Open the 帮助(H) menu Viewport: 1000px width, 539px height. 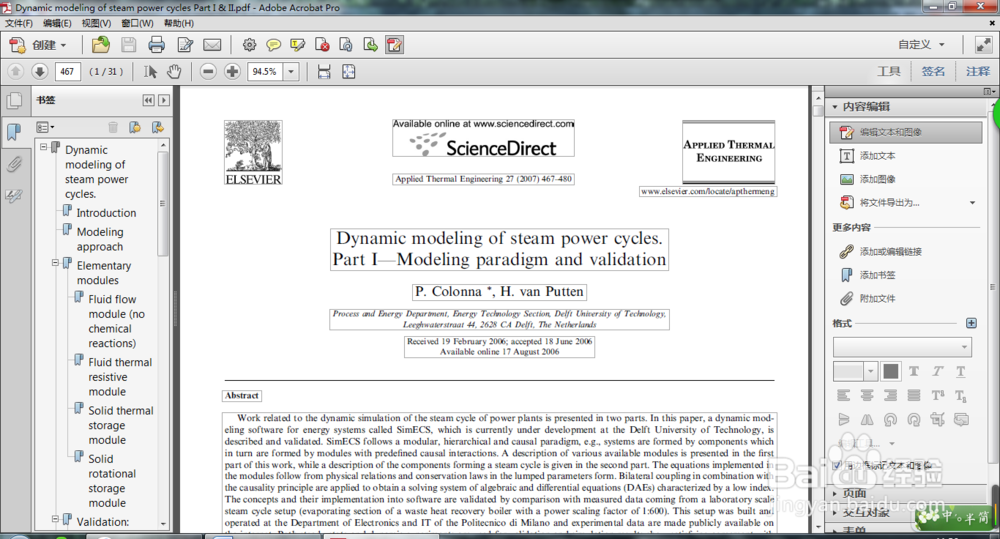179,23
